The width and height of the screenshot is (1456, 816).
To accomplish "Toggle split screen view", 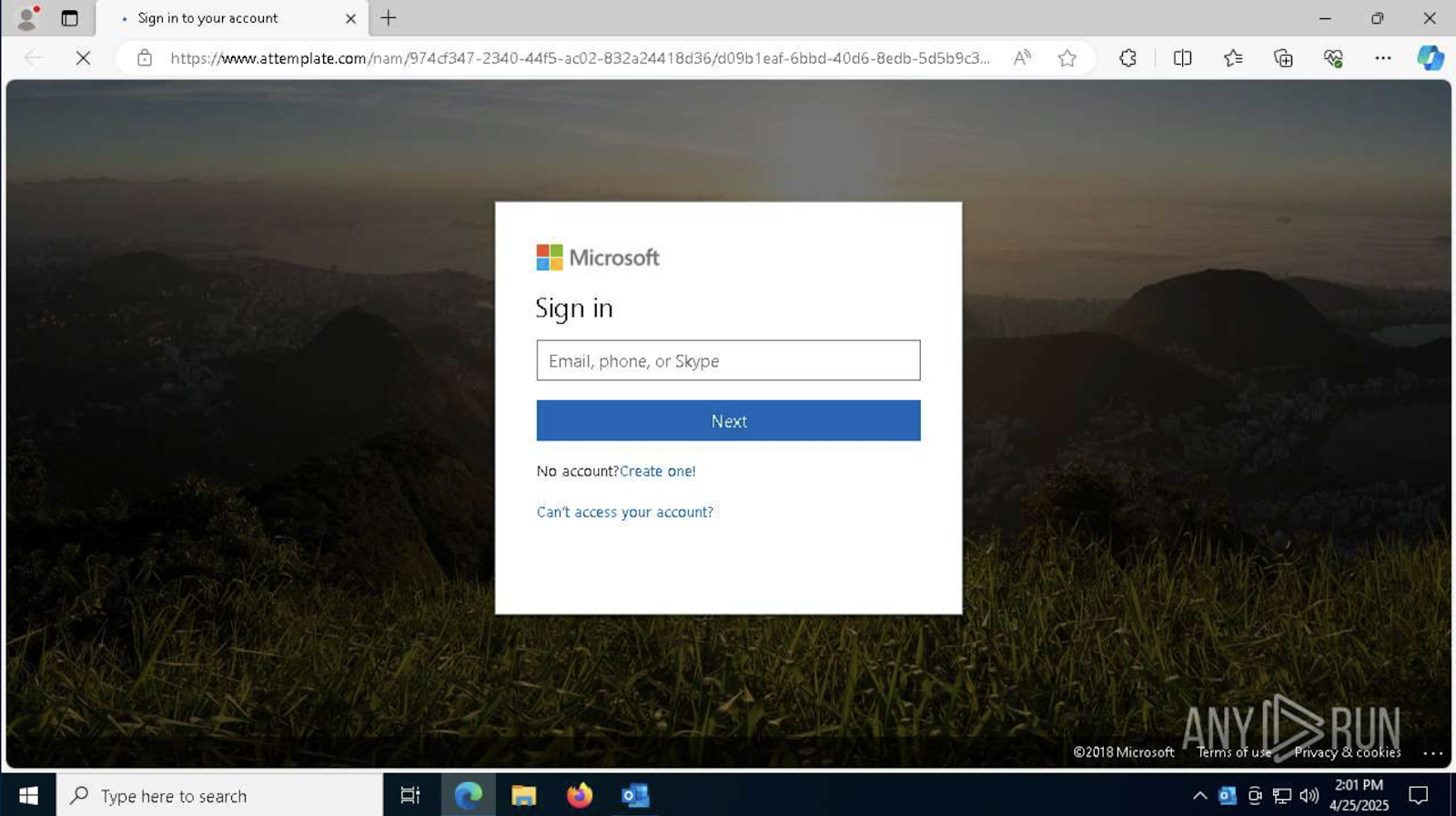I will tap(1182, 58).
